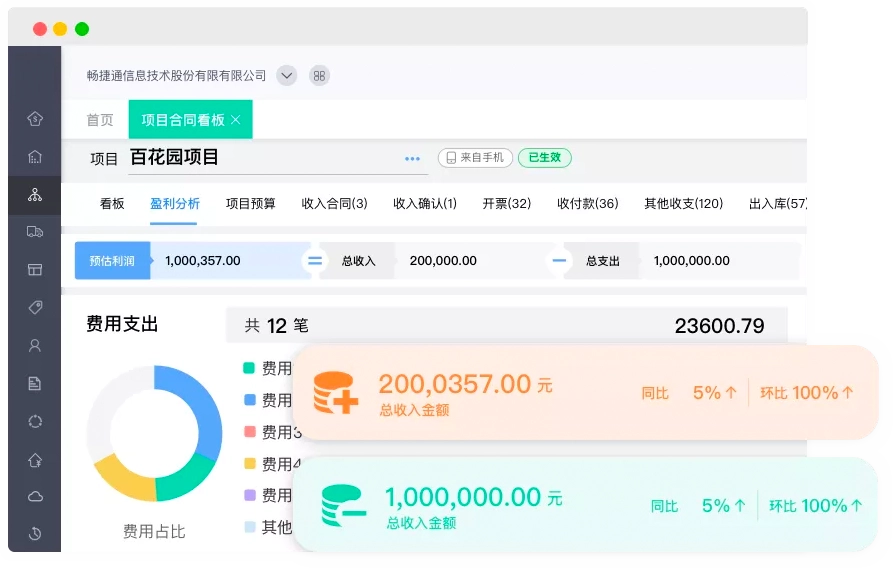The height and width of the screenshot is (568, 893).
Task: Open the 其他收支(120) sub-tab
Action: pyautogui.click(x=683, y=203)
